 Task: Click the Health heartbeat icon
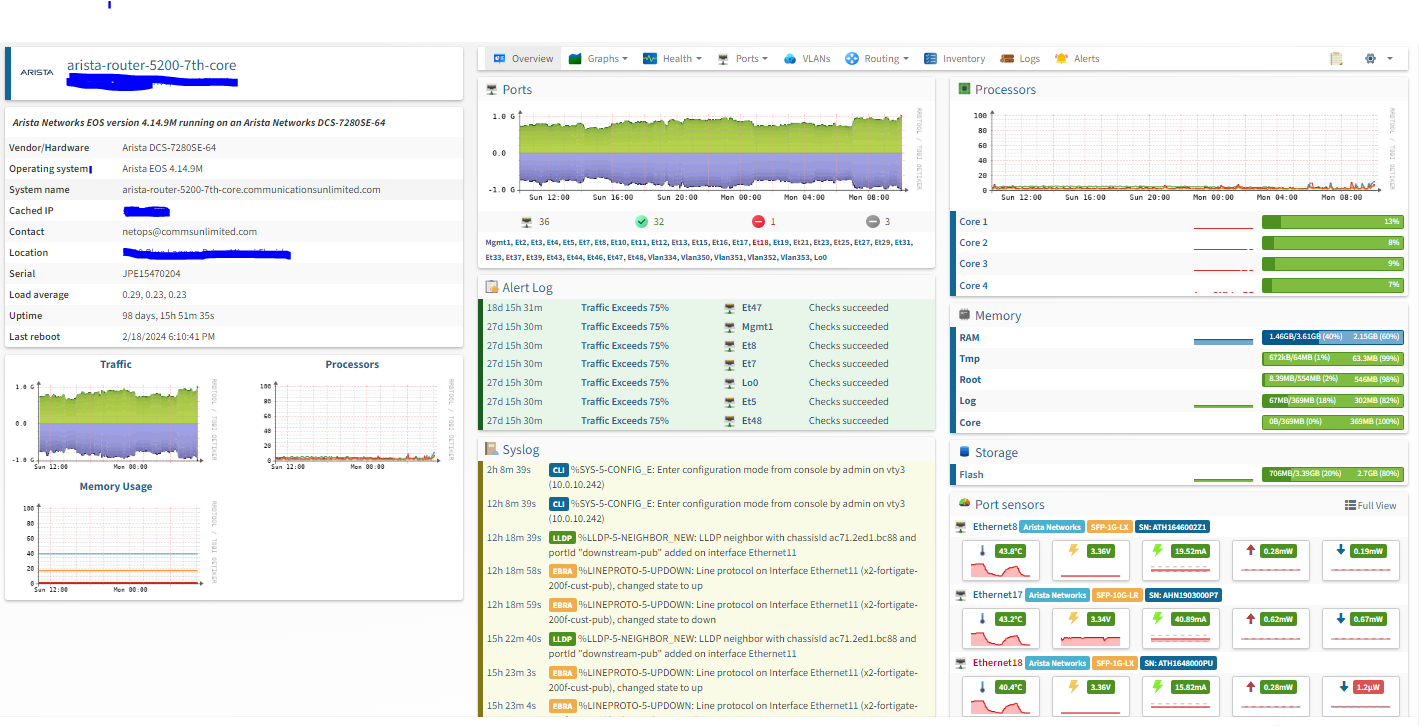(650, 58)
